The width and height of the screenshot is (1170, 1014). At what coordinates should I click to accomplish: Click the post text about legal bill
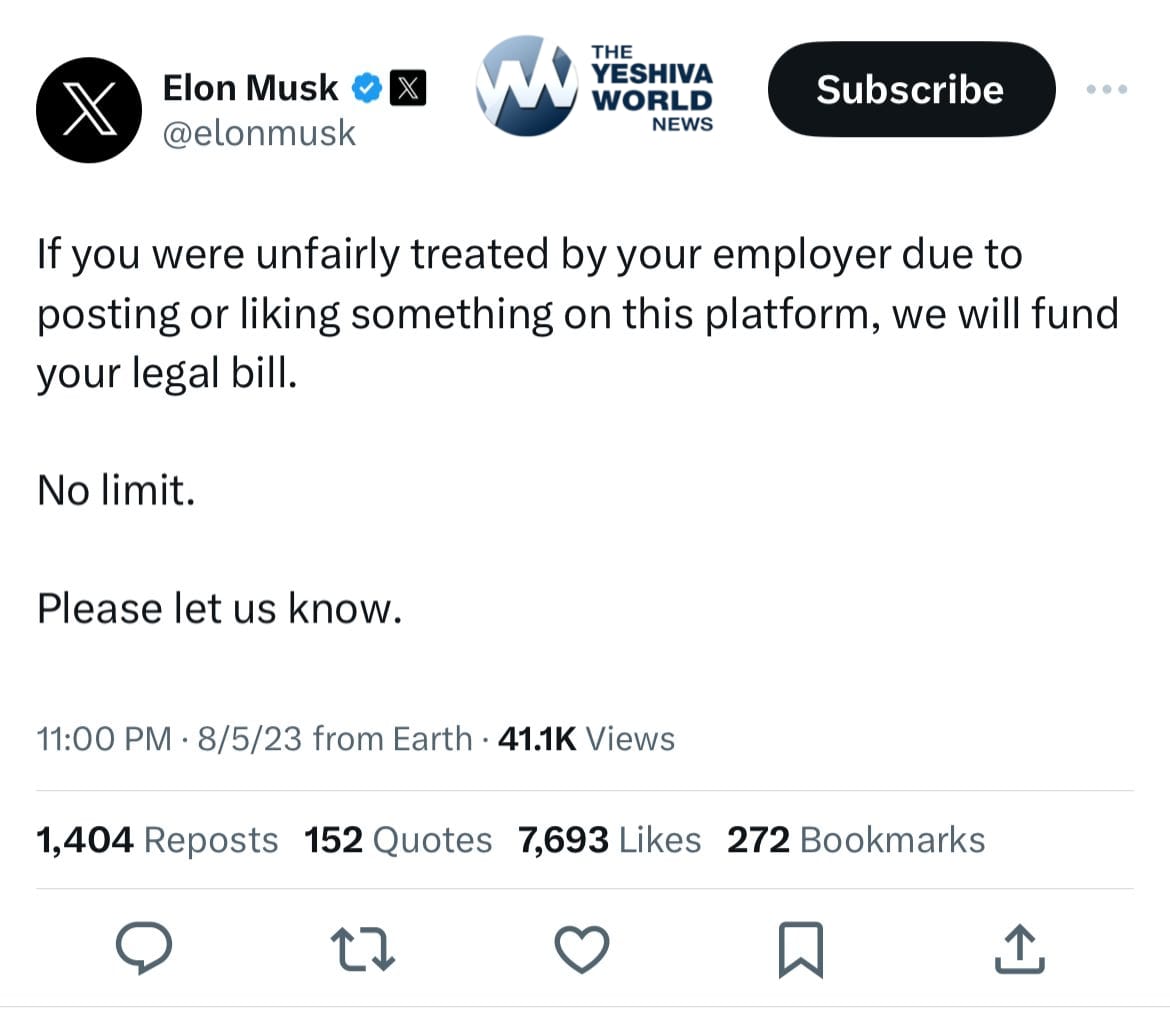click(576, 314)
